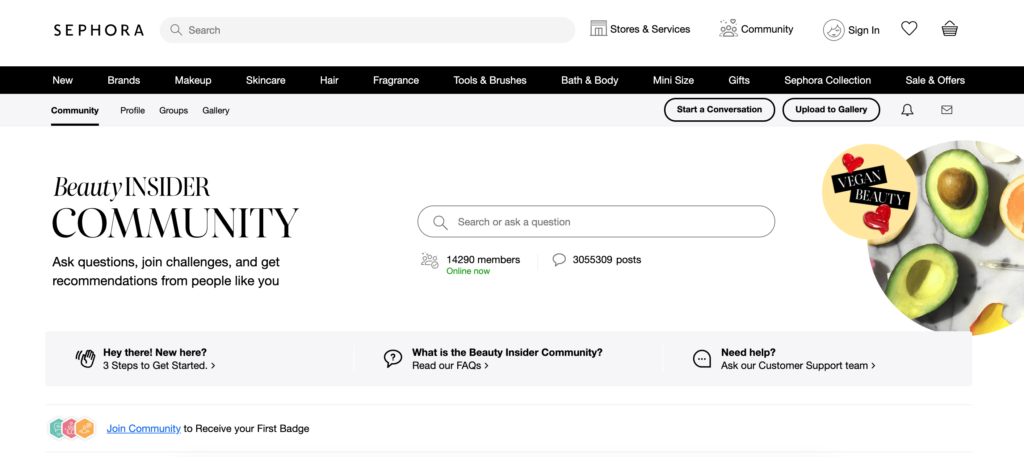The width and height of the screenshot is (1024, 457).
Task: Click the Community text link in header
Action: 767,29
